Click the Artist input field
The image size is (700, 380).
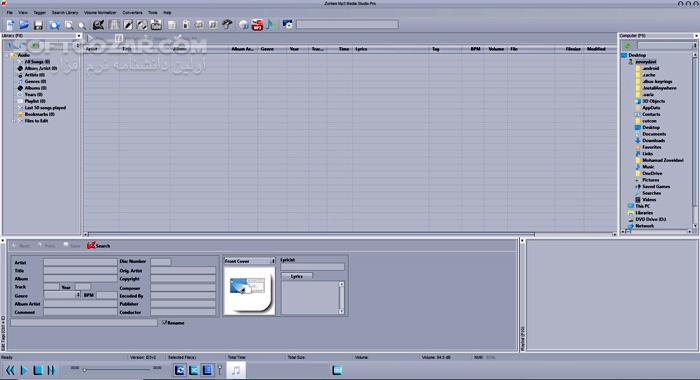click(x=80, y=262)
